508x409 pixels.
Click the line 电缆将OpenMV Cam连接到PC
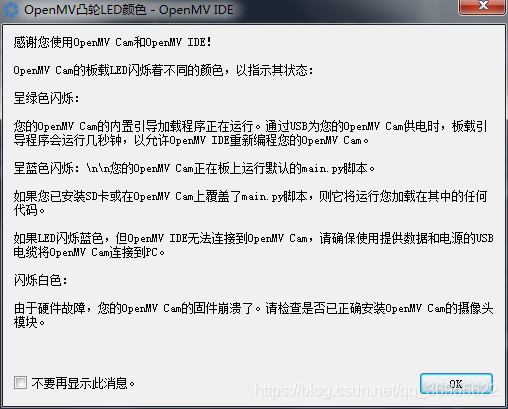pos(89,252)
